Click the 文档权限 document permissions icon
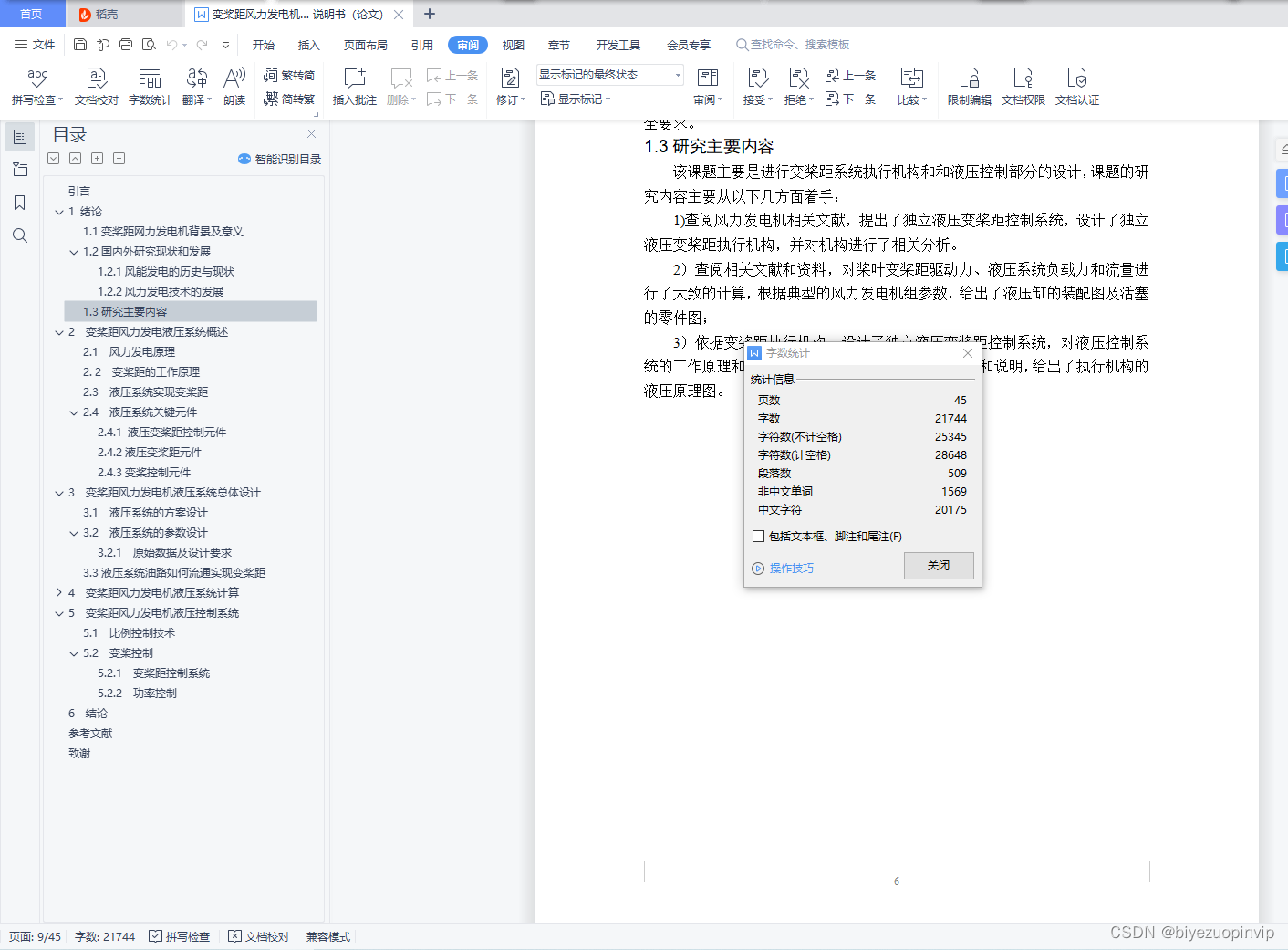Viewport: 1288px width, 950px height. [1023, 87]
